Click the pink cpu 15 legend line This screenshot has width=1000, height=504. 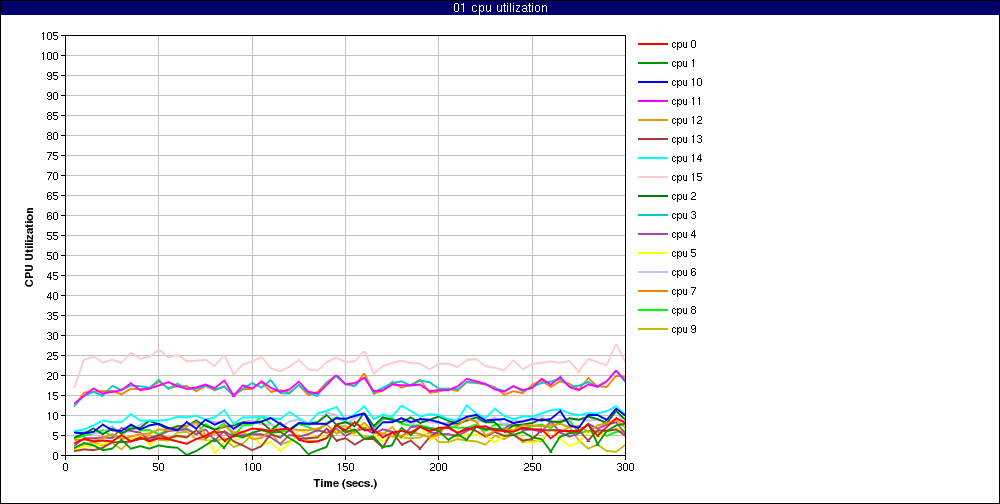click(x=652, y=177)
